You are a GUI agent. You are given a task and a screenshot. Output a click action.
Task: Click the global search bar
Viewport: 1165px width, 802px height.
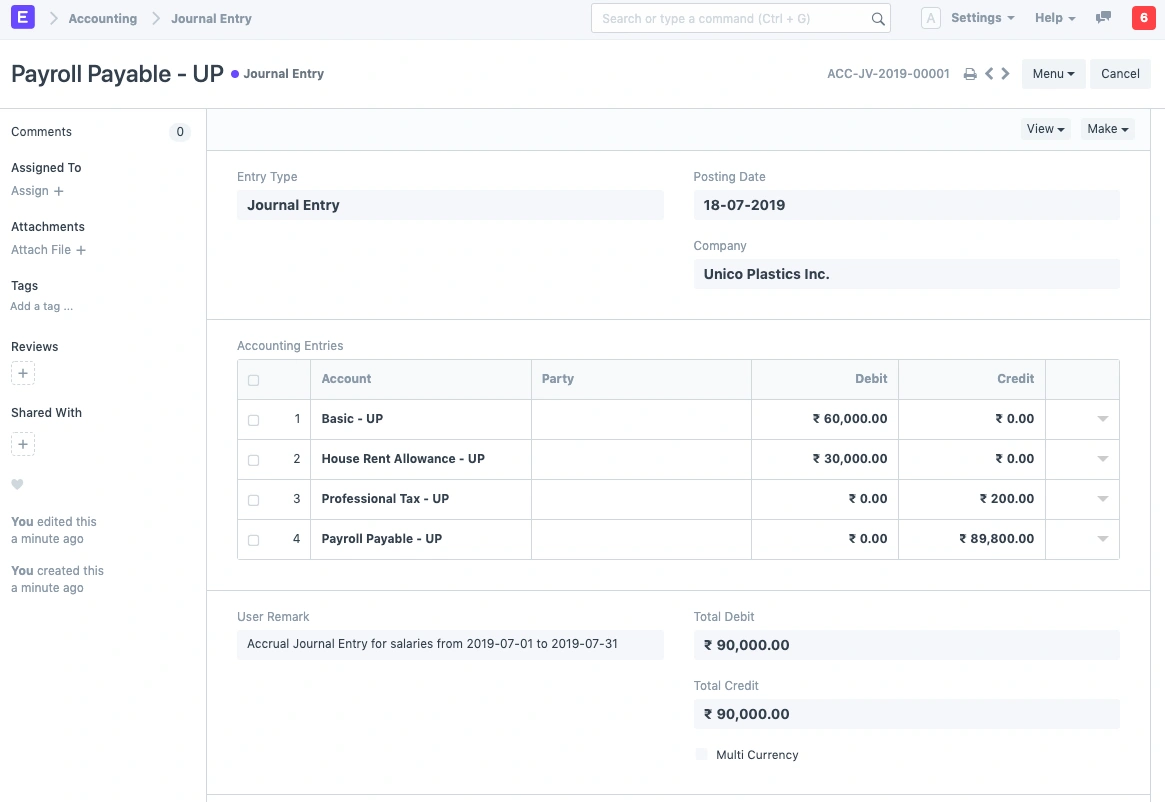(x=740, y=17)
